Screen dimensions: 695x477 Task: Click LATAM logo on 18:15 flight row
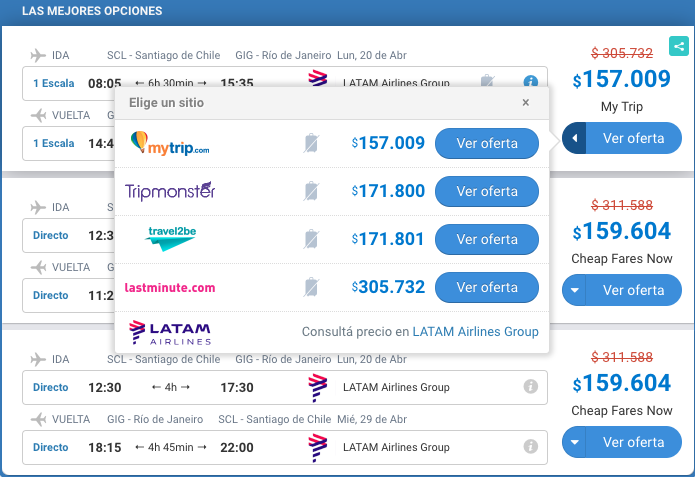(x=318, y=448)
